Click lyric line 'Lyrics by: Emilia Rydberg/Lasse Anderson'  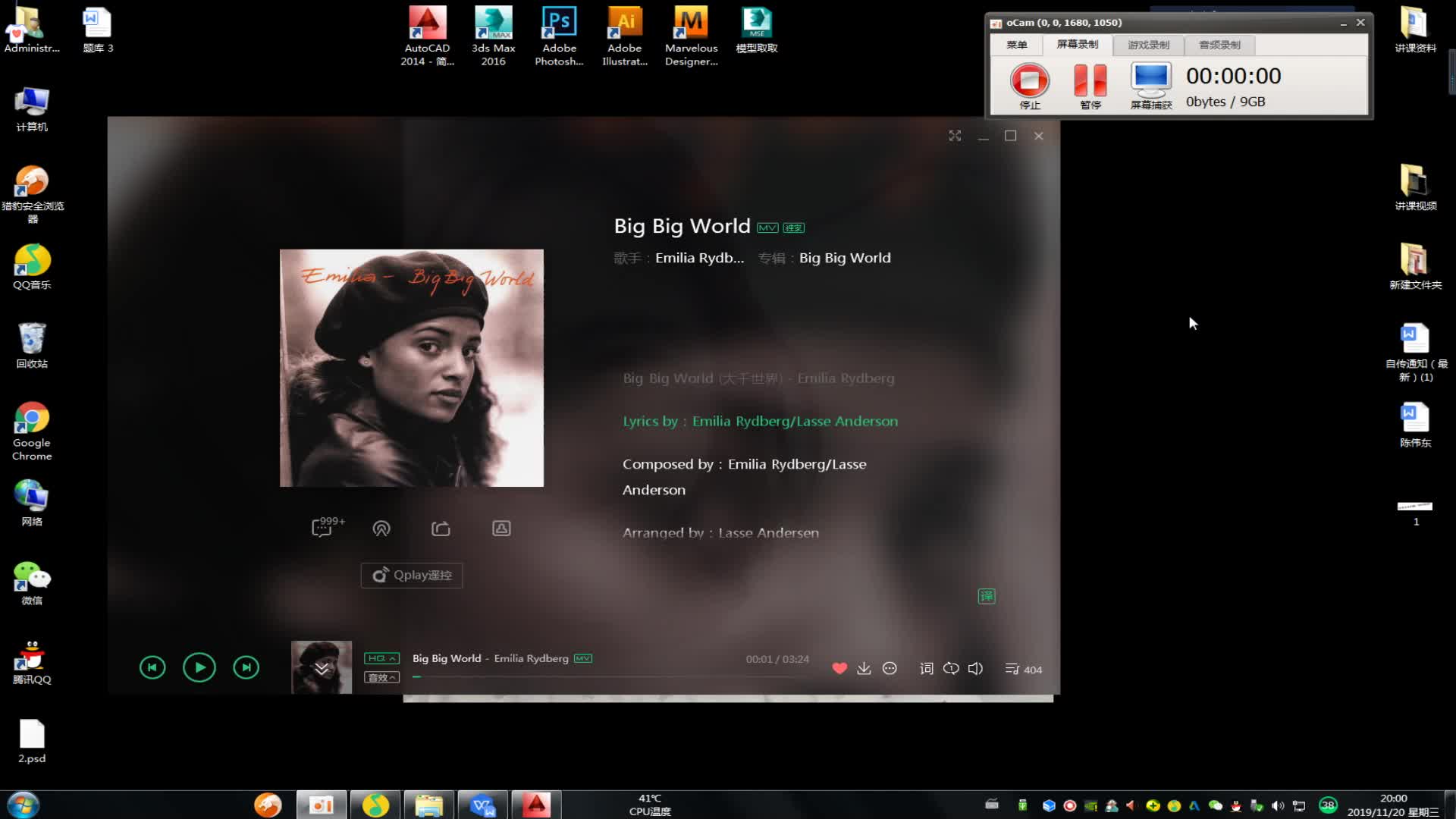[x=760, y=421]
